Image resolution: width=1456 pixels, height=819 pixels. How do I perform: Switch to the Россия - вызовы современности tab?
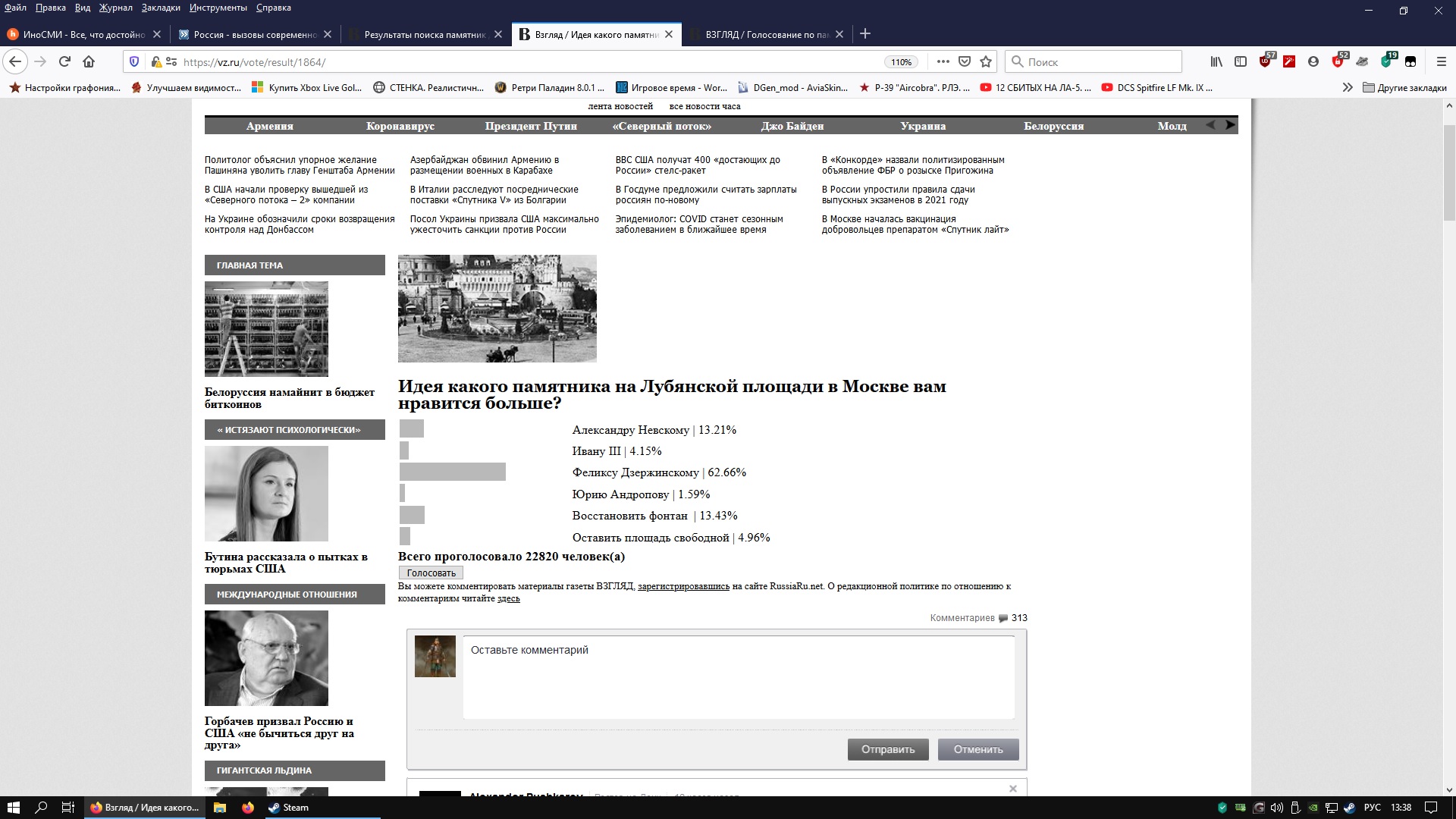(256, 34)
